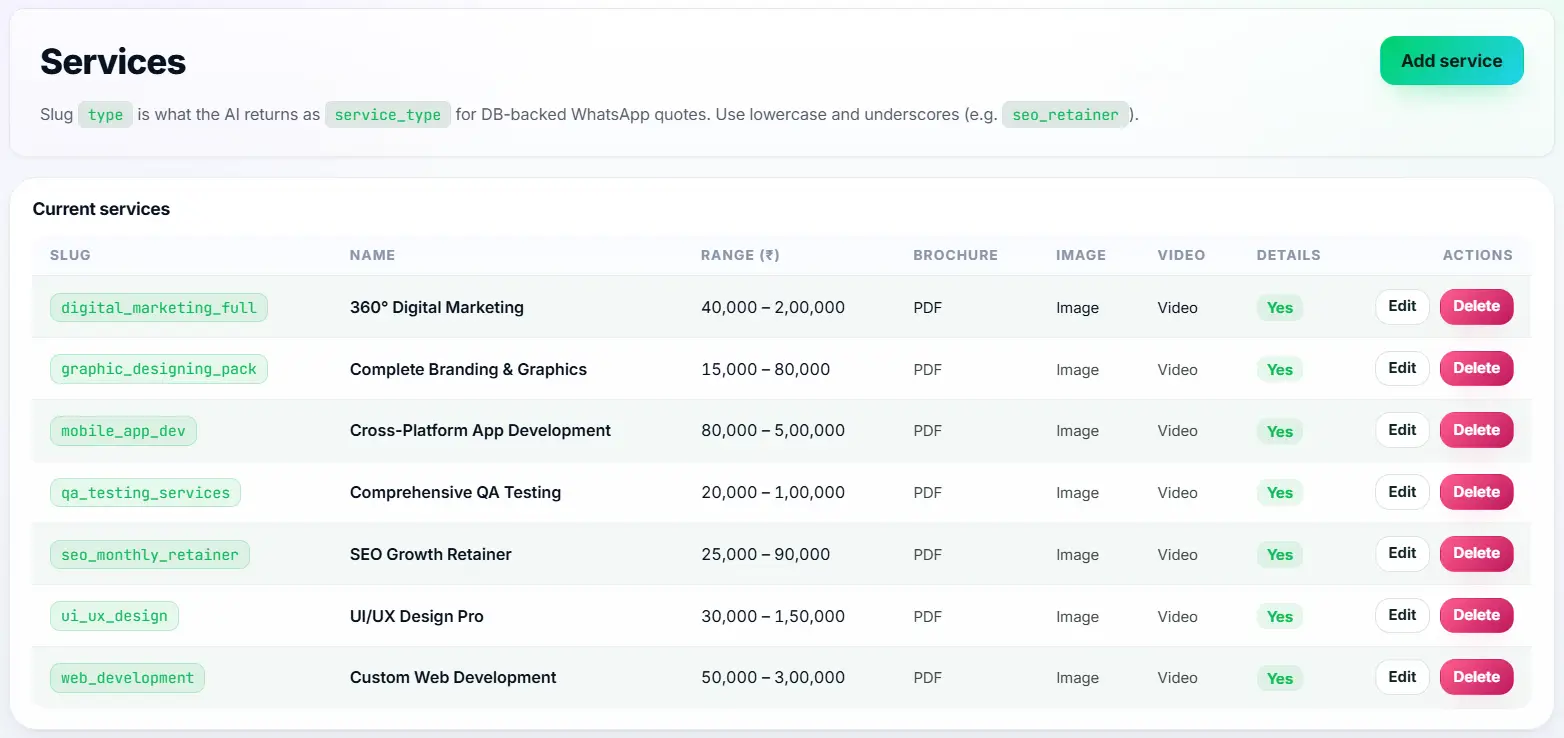Open PDF brochure for UI/UX Design Pro

pyautogui.click(x=927, y=617)
